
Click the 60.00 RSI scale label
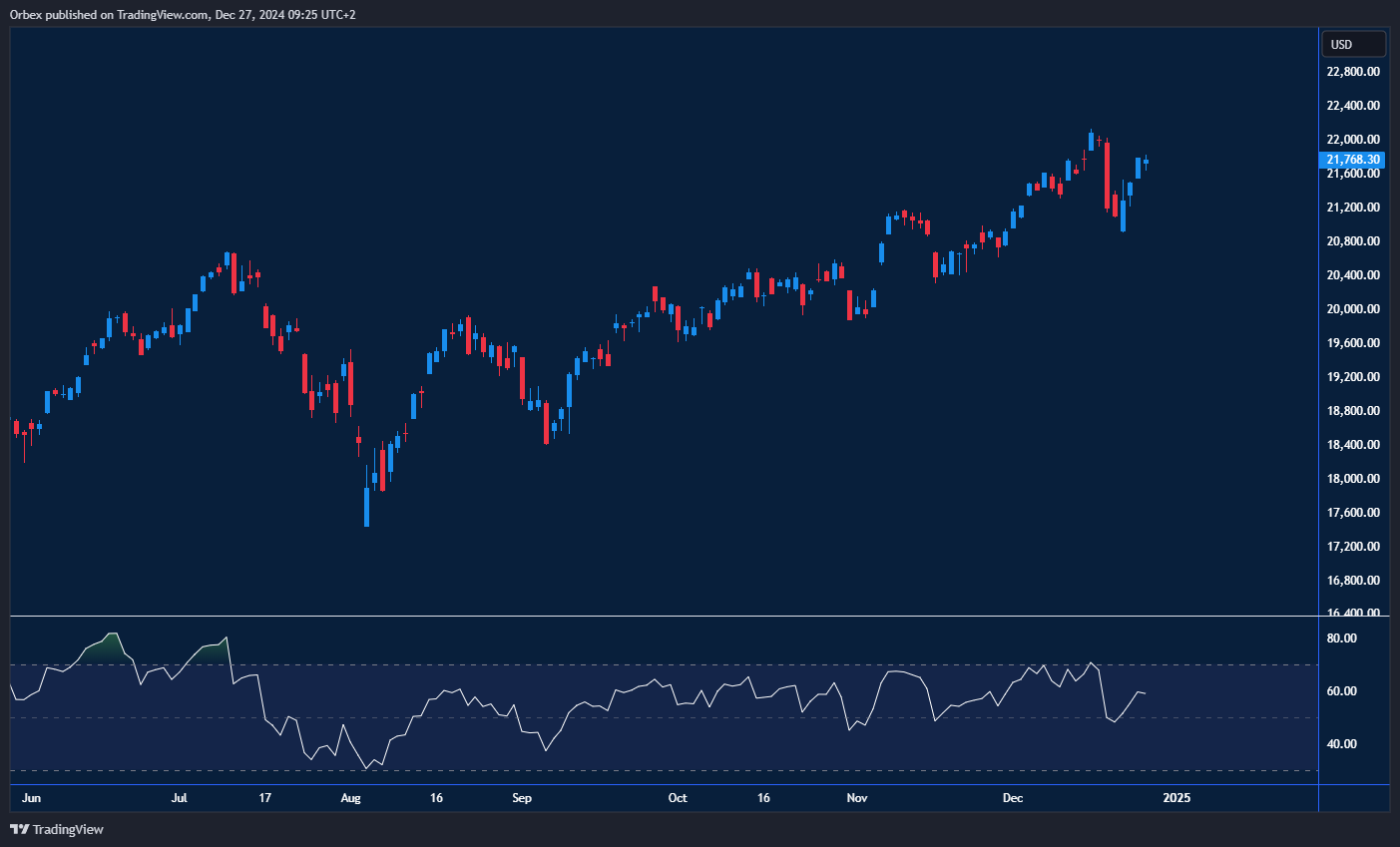1342,691
